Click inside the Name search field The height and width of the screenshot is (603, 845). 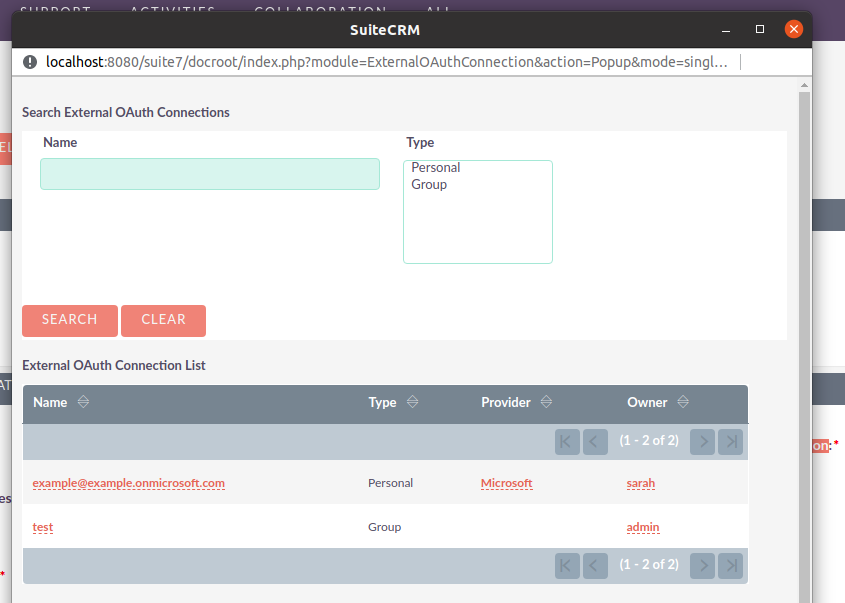209,173
